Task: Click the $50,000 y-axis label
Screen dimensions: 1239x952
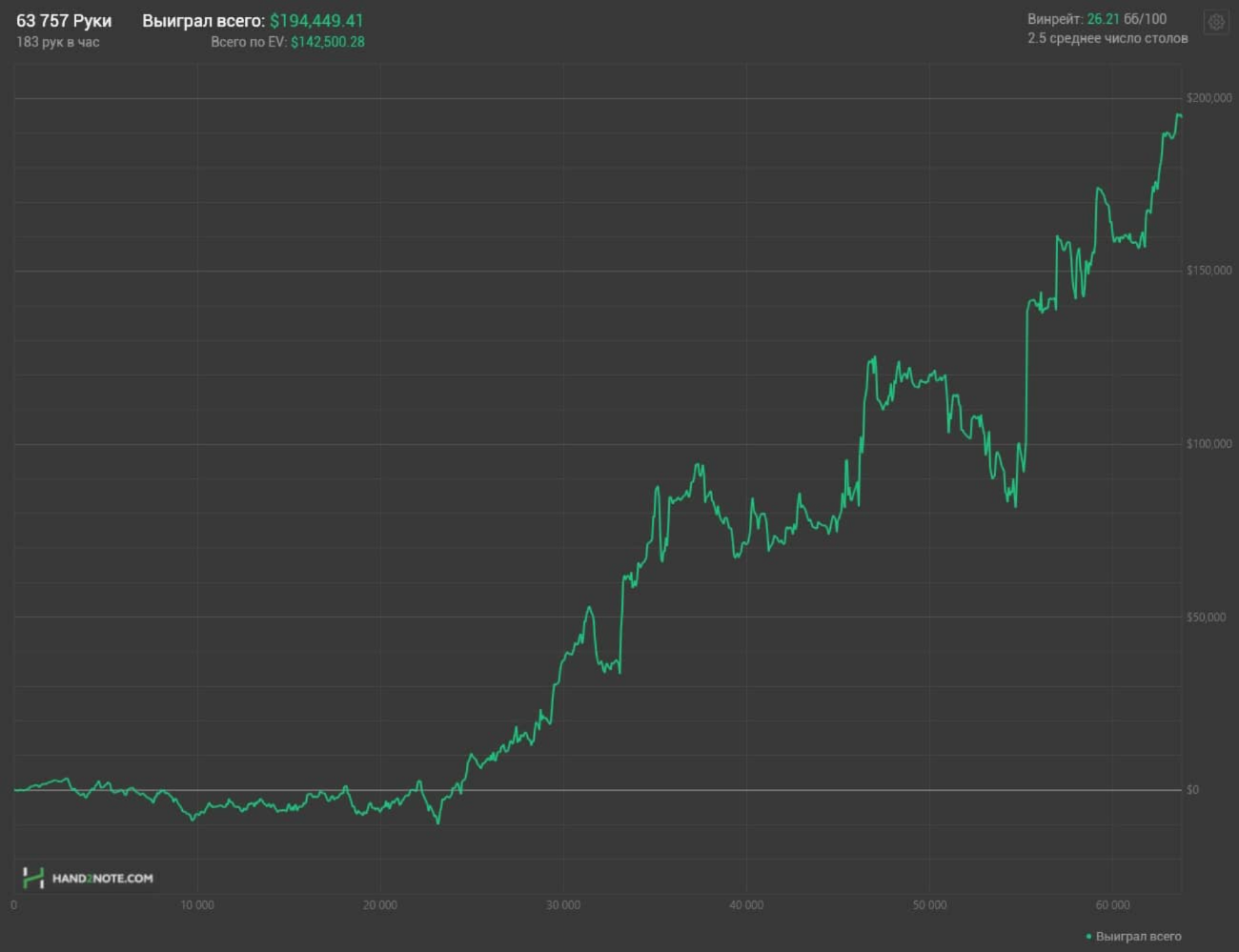Action: (x=1206, y=617)
